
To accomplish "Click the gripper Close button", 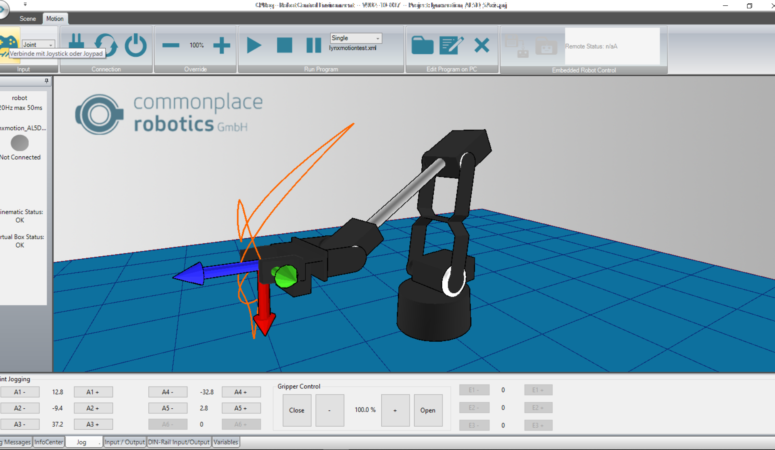I will pos(297,410).
